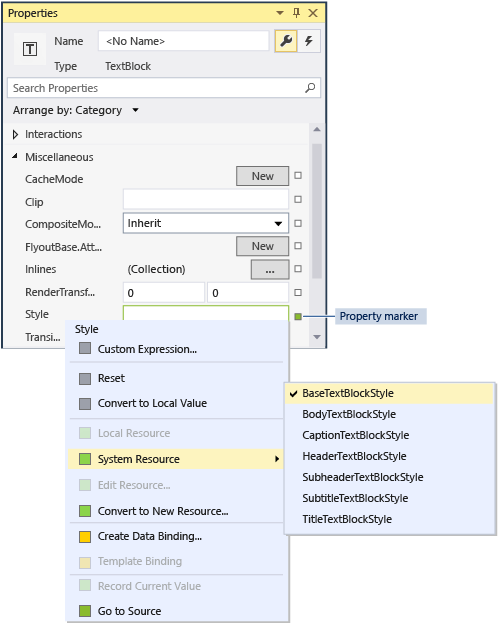This screenshot has width=498, height=624.
Task: Open Properties window options dropdown arrow
Action: click(280, 13)
